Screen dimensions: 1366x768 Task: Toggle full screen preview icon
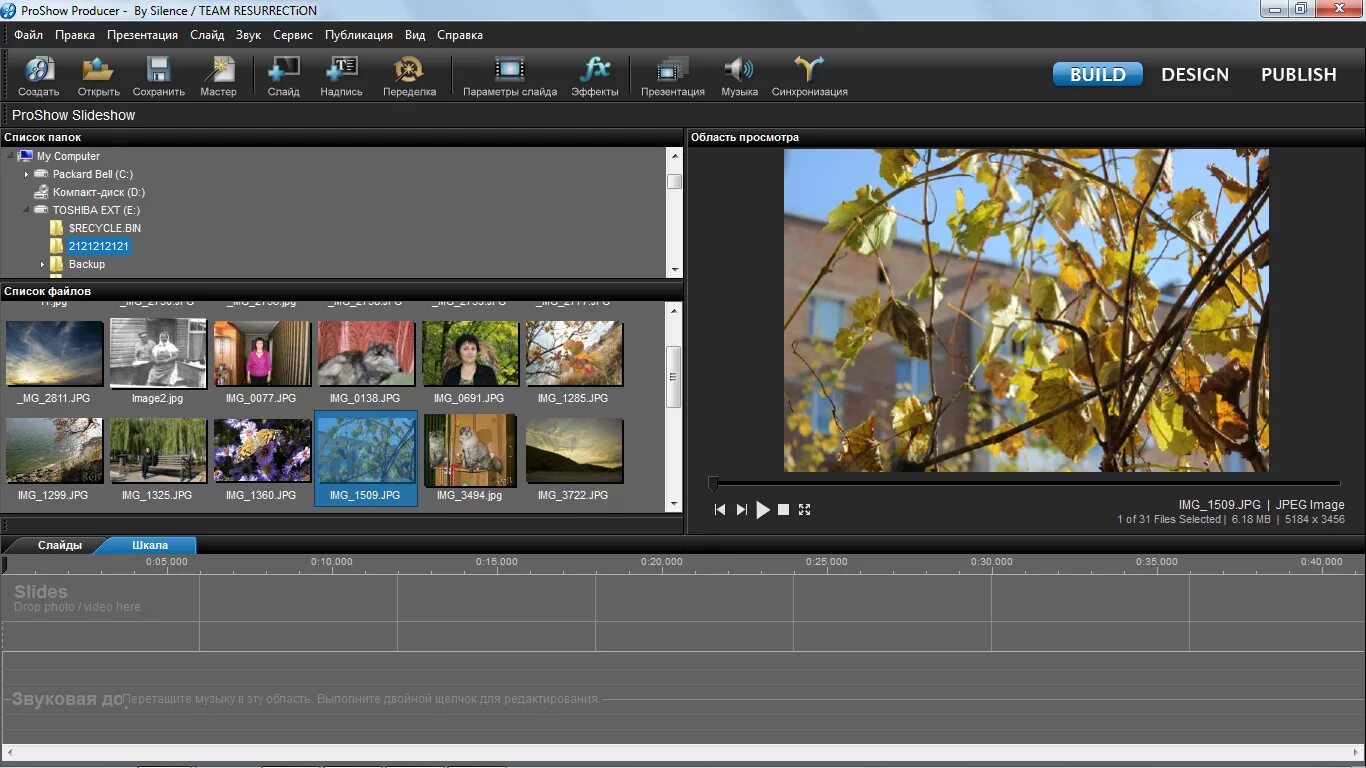pyautogui.click(x=804, y=510)
